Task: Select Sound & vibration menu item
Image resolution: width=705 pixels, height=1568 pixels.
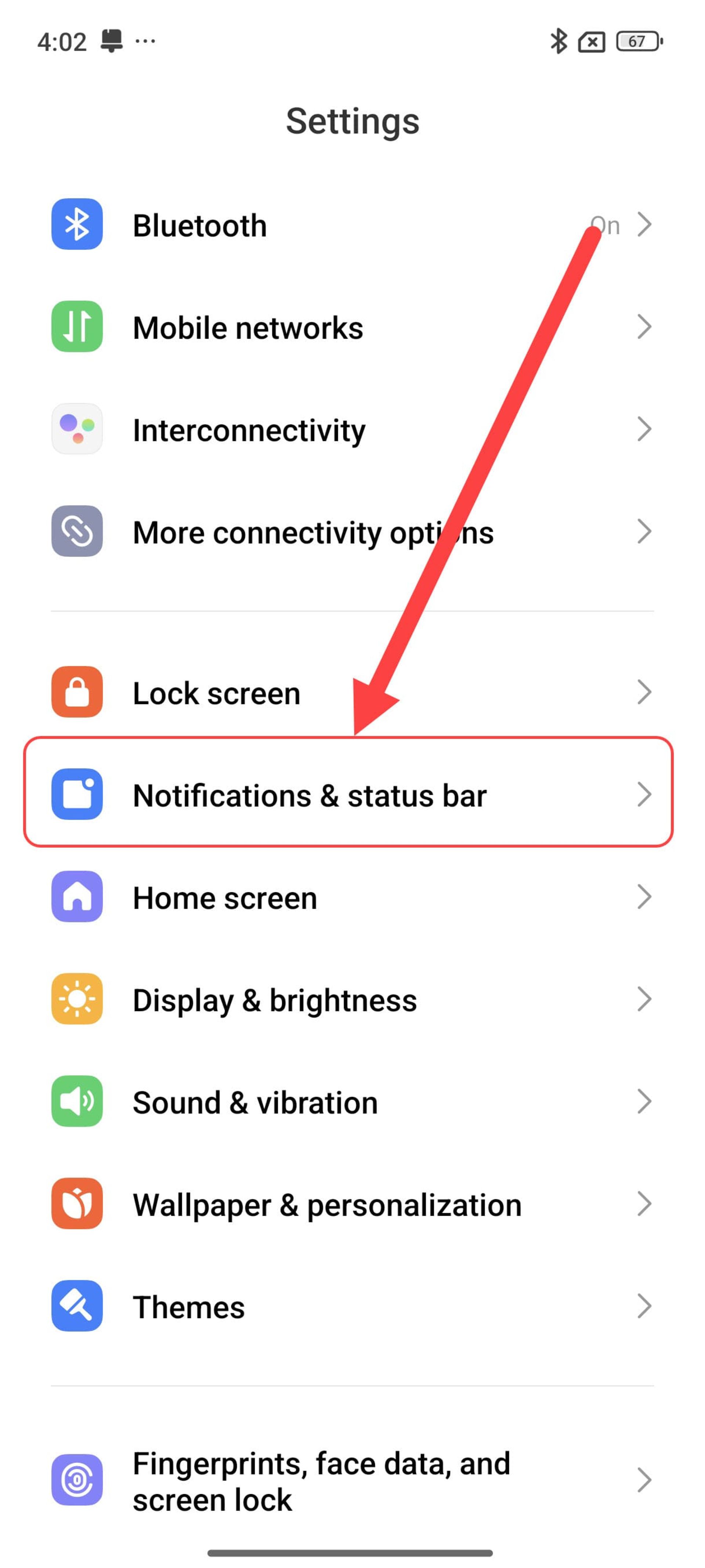Action: 352,1101
